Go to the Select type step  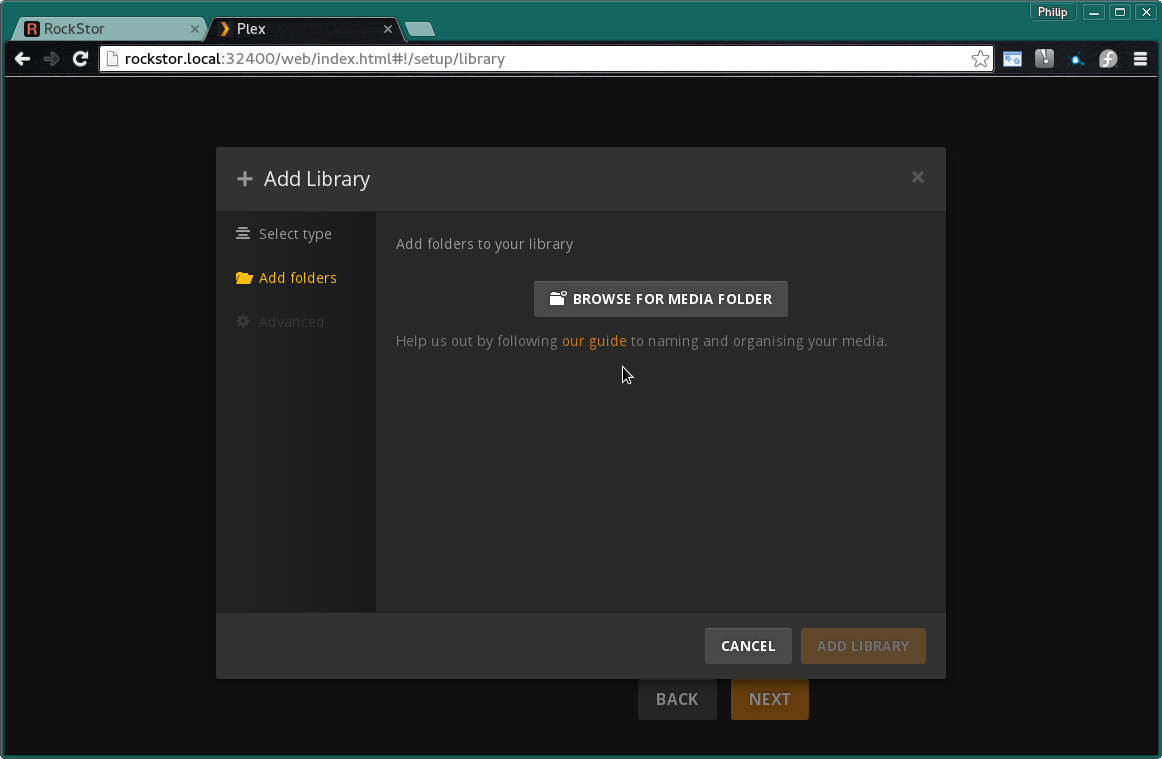coord(295,234)
